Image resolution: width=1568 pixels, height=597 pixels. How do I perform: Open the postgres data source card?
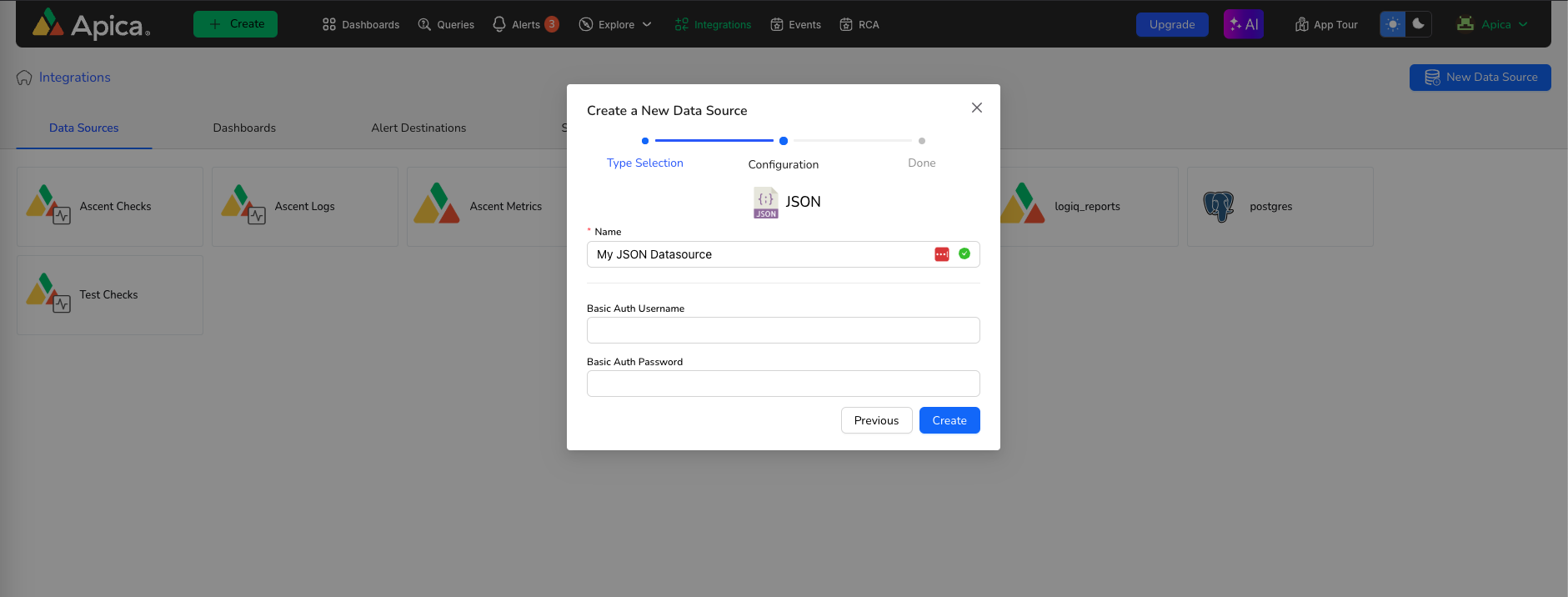[x=1280, y=207]
